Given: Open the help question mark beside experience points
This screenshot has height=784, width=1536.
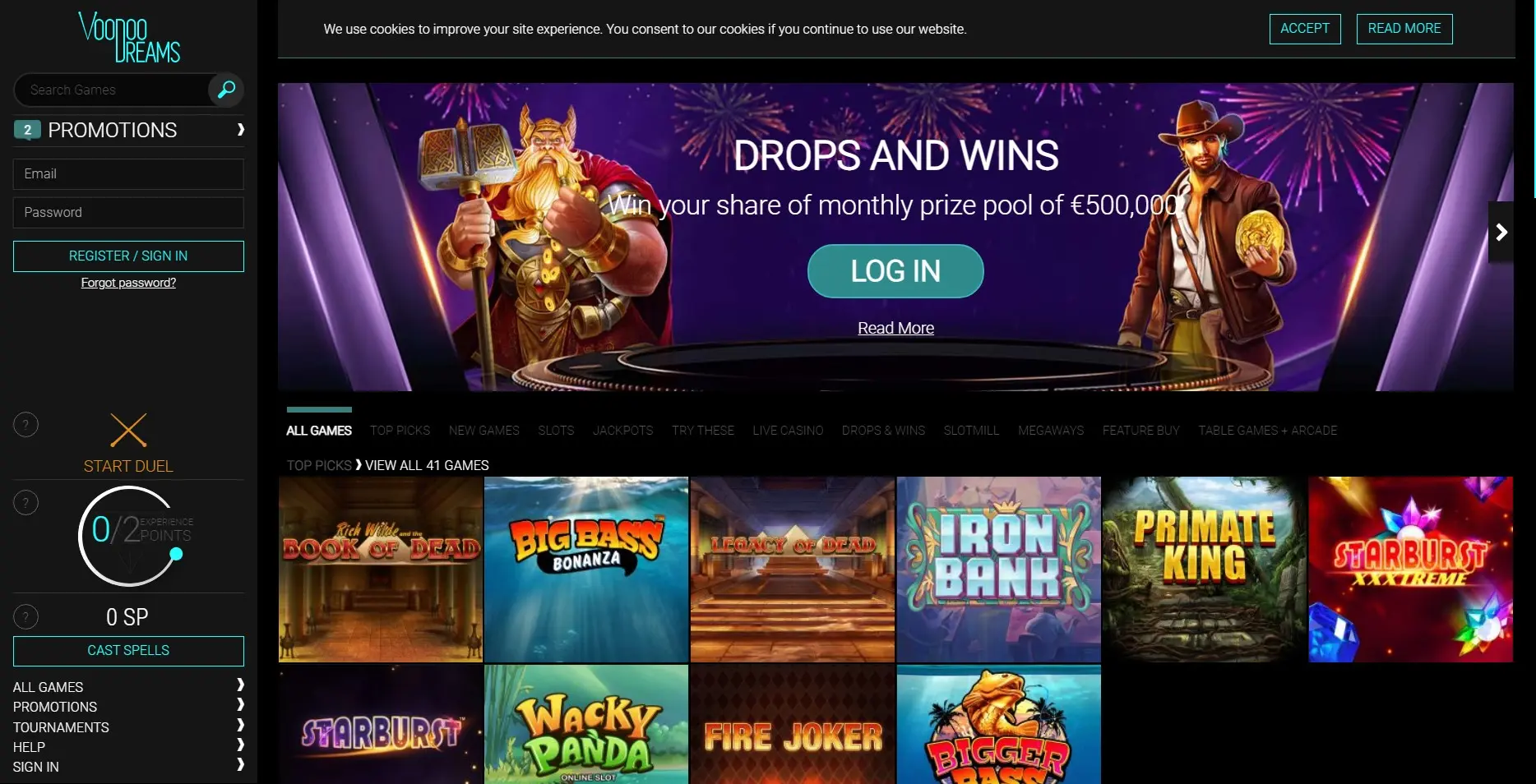Looking at the screenshot, I should [x=26, y=503].
